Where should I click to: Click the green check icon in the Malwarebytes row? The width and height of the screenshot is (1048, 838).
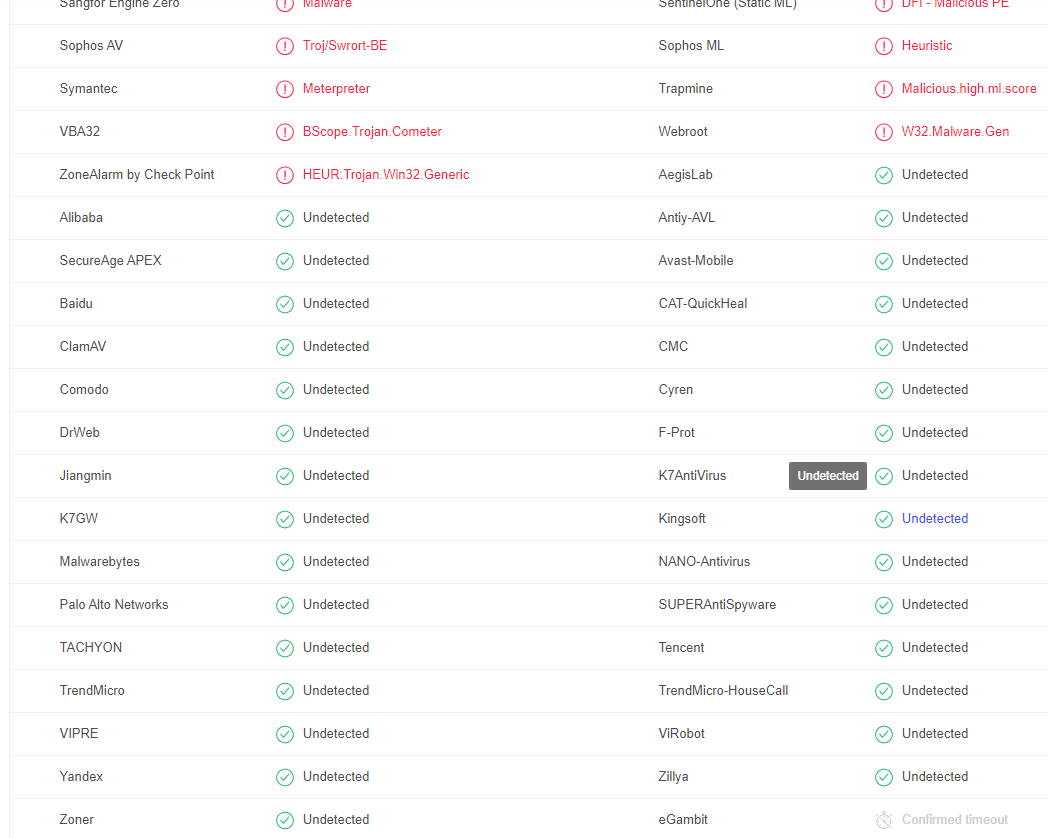(x=285, y=562)
